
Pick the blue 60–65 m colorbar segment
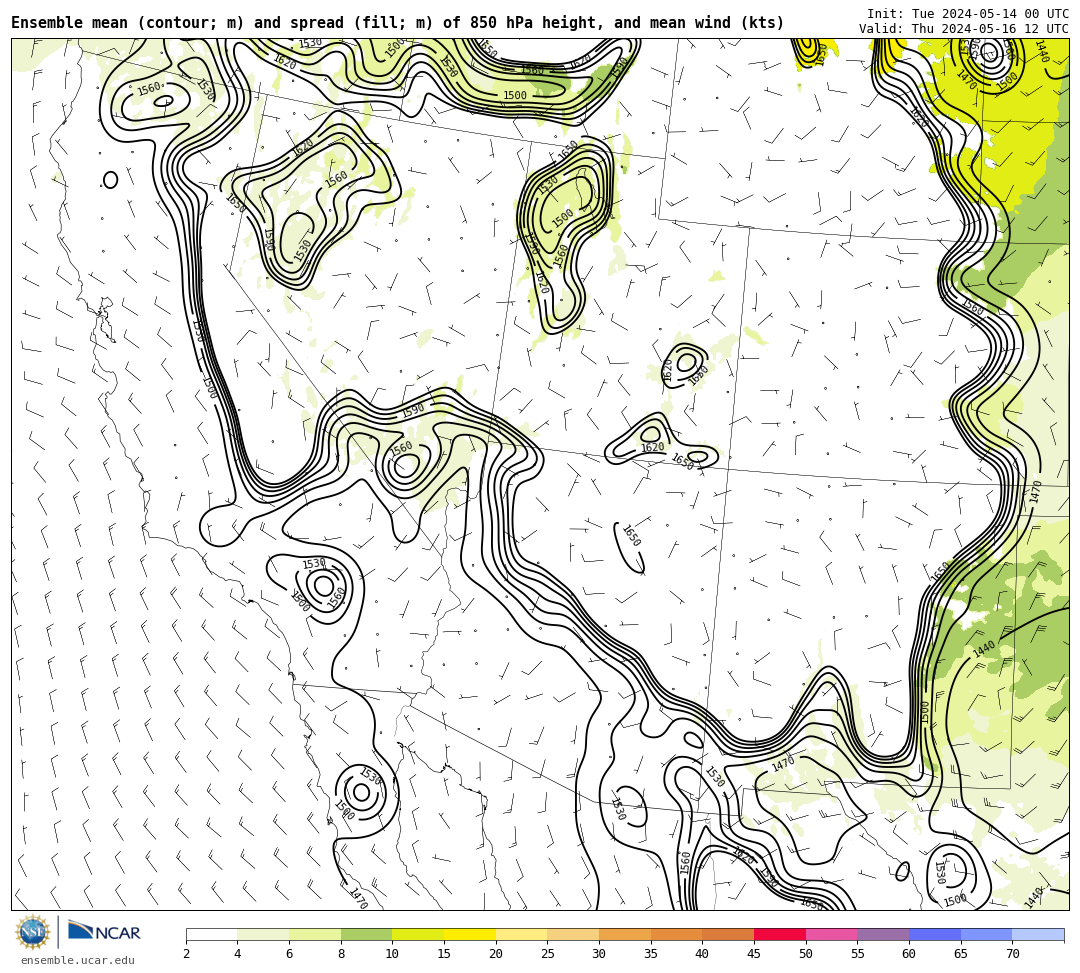click(x=935, y=934)
